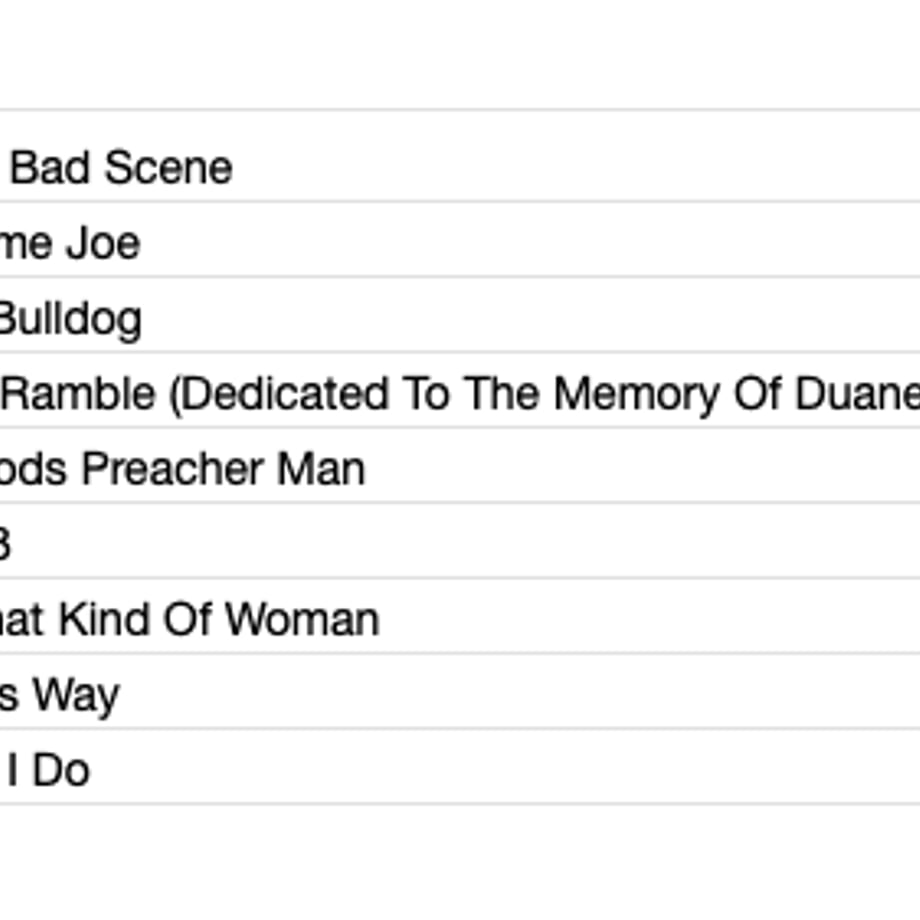Click the word 'Man' after Preacher
Viewport: 920px width, 920px height.
(x=320, y=469)
